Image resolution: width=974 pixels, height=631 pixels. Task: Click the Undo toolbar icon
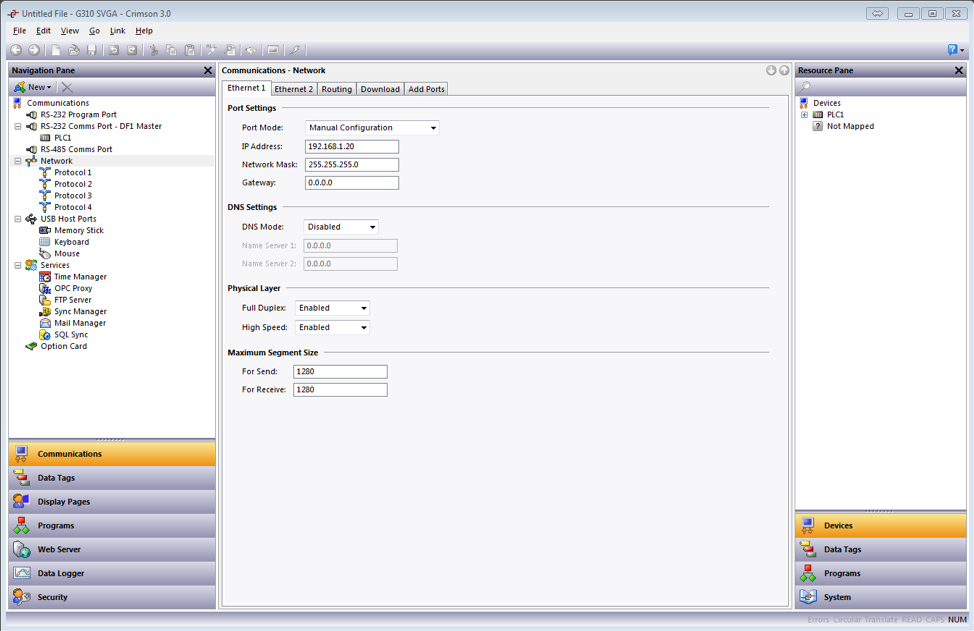click(x=114, y=50)
